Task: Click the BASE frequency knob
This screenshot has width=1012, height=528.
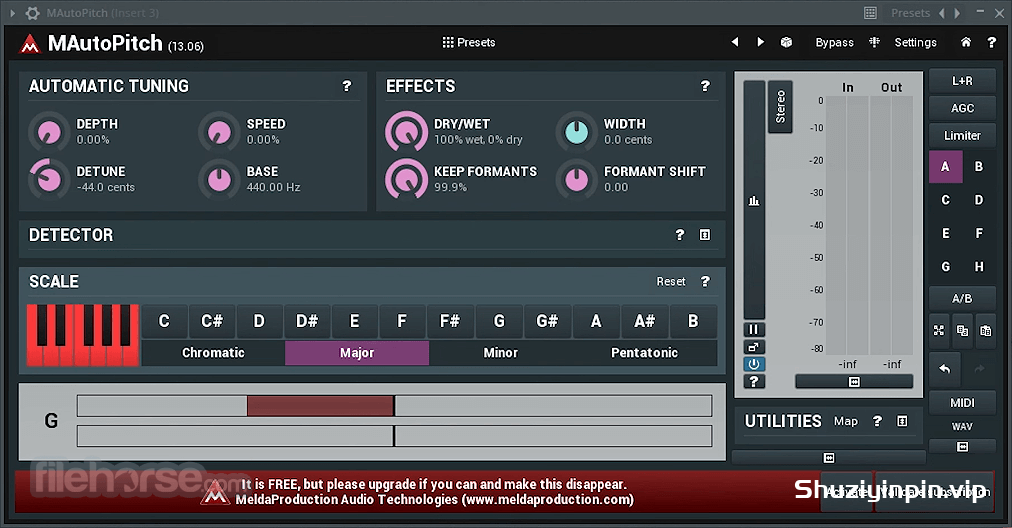Action: click(x=219, y=179)
